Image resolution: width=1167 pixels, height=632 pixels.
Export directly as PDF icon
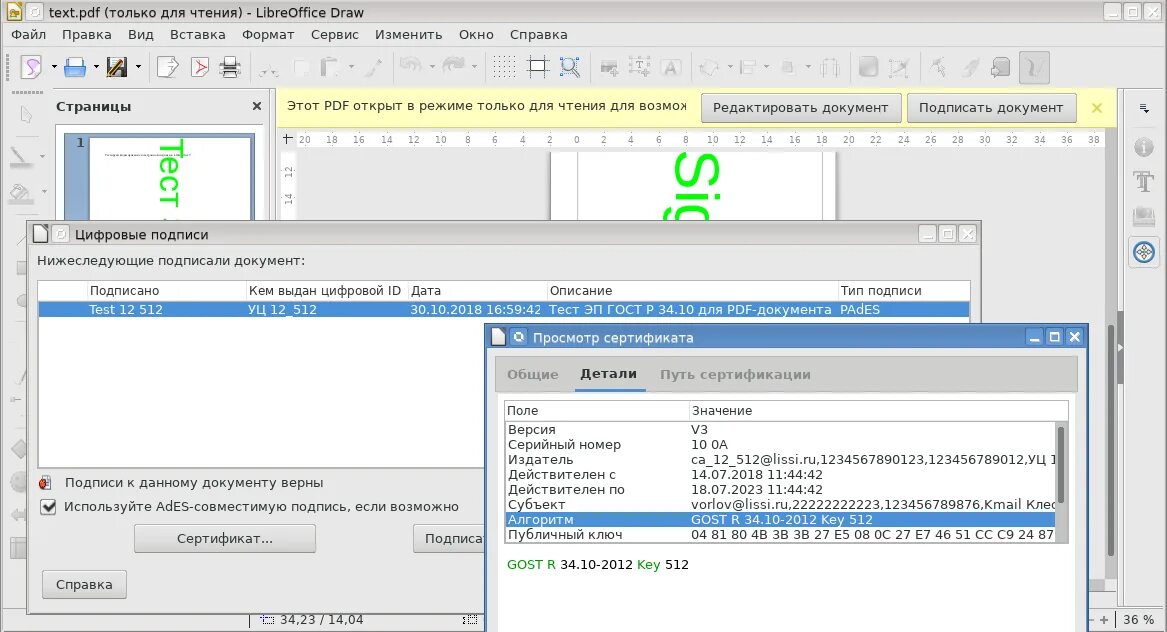point(199,67)
